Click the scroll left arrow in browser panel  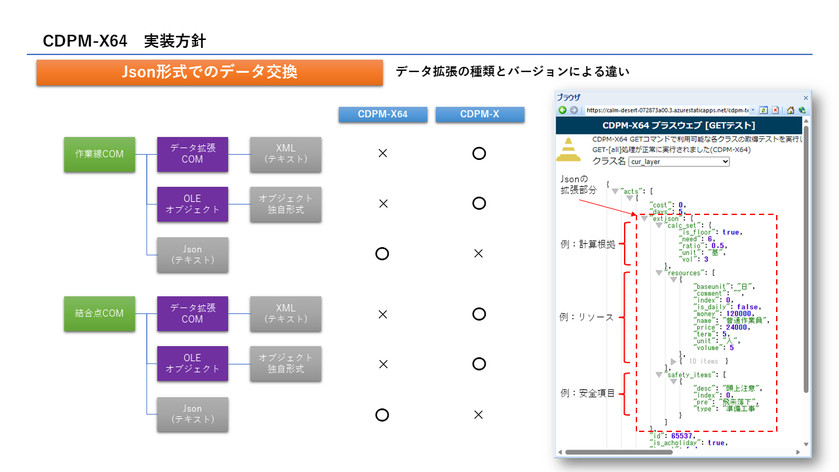click(560, 452)
